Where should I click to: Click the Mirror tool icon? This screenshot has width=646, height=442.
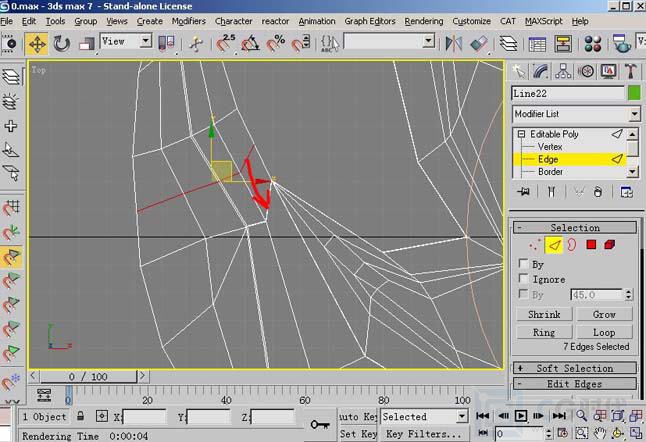point(454,44)
